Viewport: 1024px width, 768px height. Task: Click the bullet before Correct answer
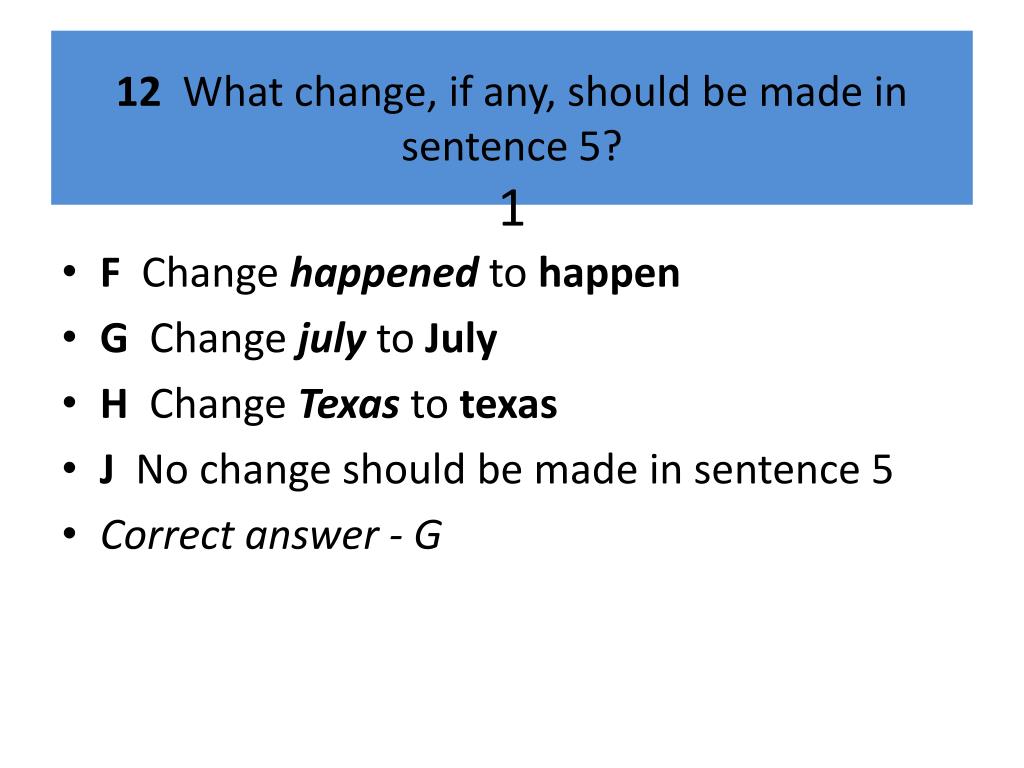69,534
